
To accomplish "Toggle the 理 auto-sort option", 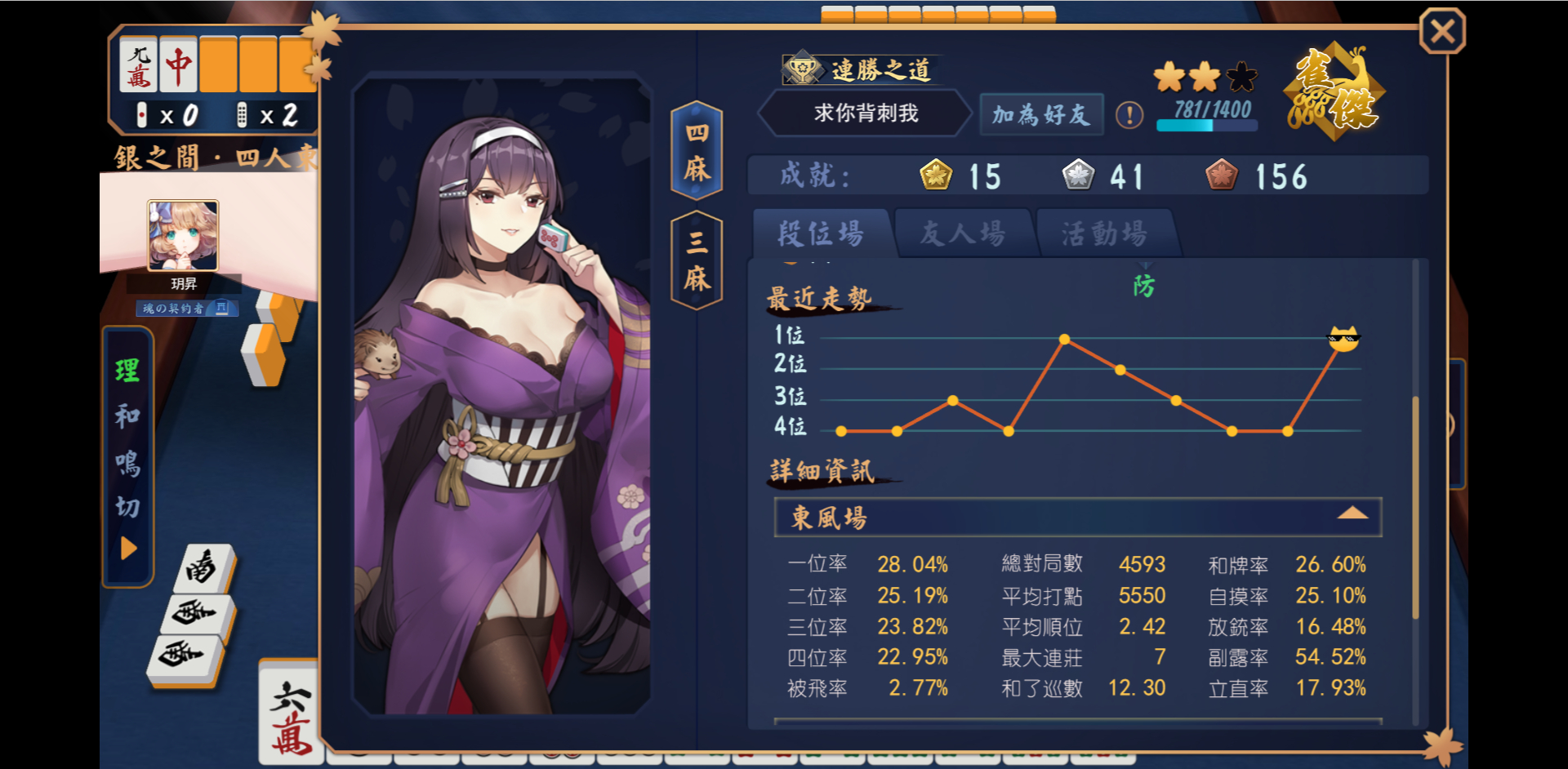I will (127, 371).
